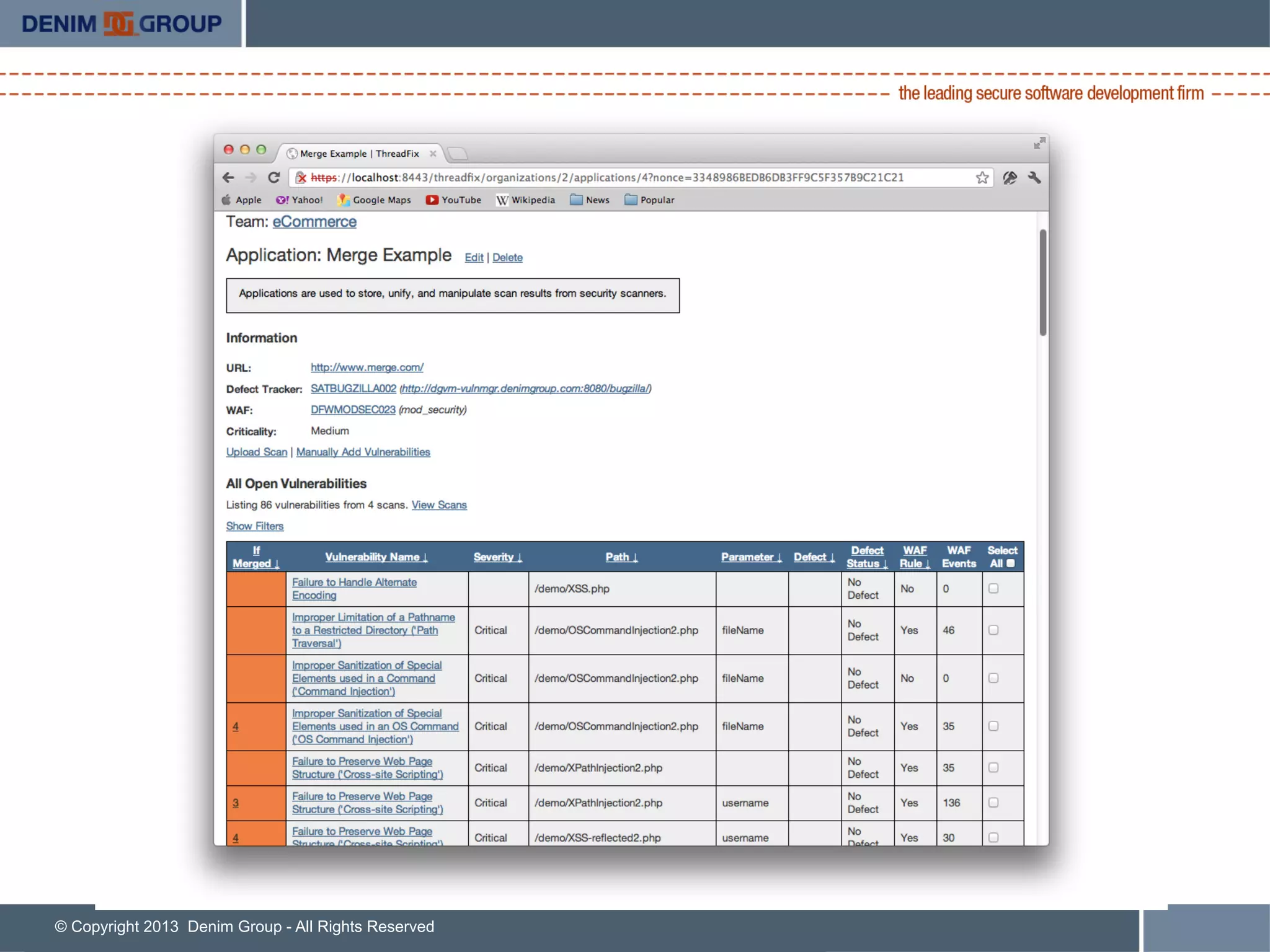
Task: Click the URL address bar field
Action: pyautogui.click(x=620, y=178)
